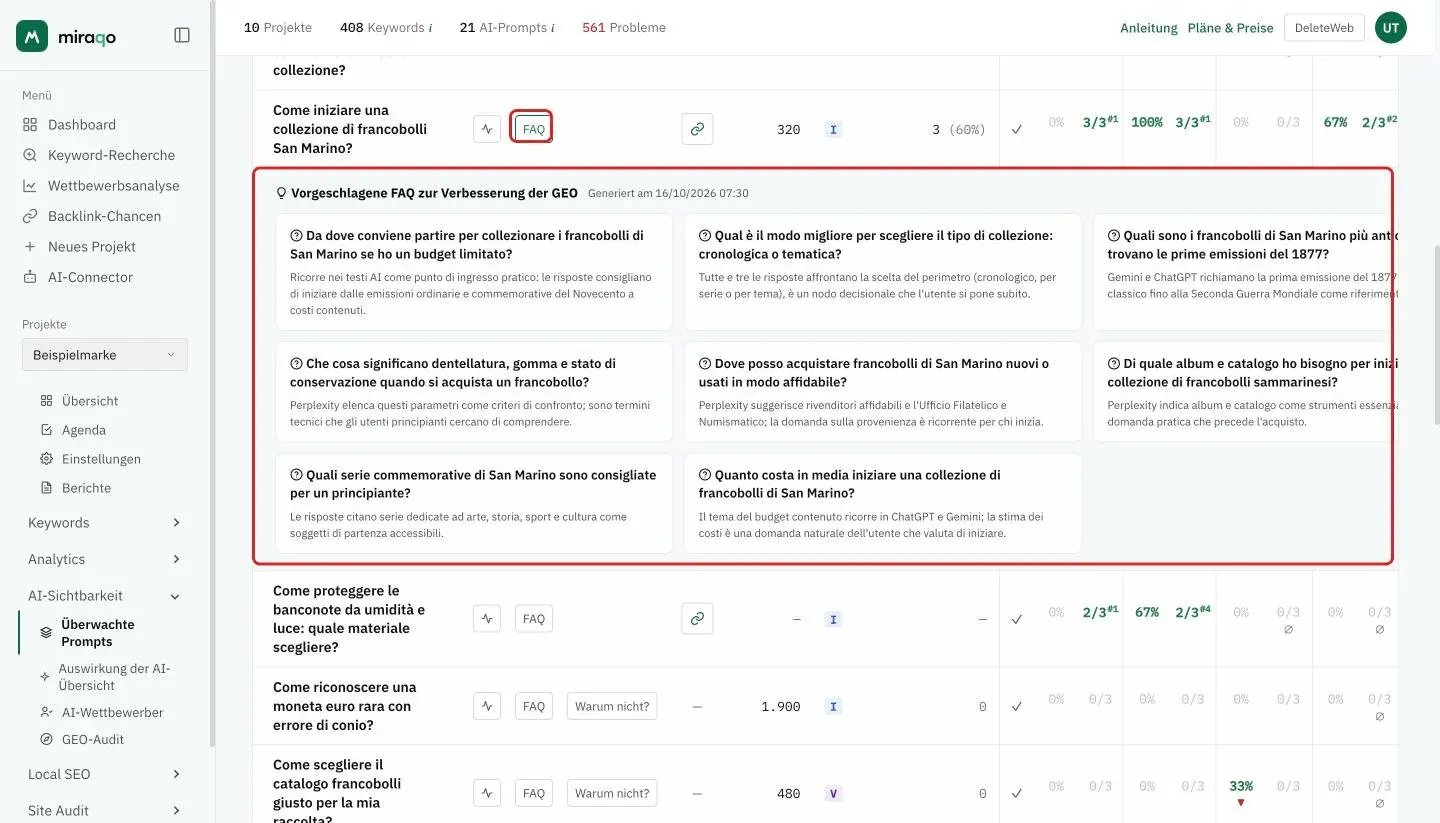Toggle FAQ for San Marino collection prompt
Image resolution: width=1440 pixels, height=823 pixels.
coord(533,129)
